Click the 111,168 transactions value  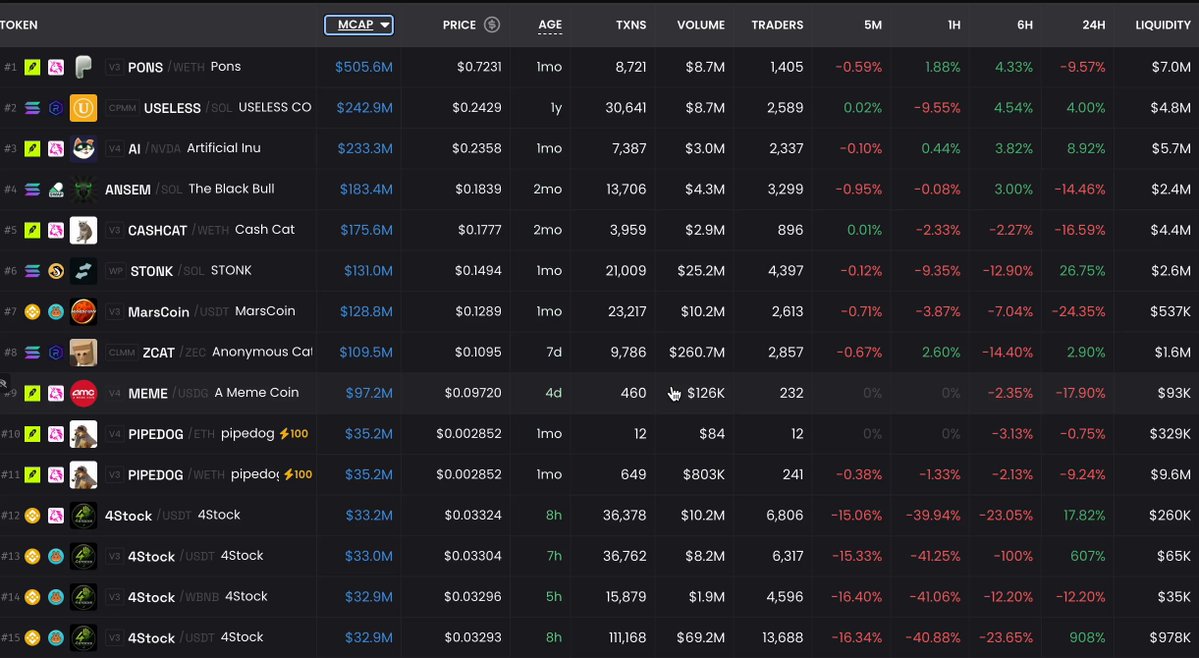point(624,637)
